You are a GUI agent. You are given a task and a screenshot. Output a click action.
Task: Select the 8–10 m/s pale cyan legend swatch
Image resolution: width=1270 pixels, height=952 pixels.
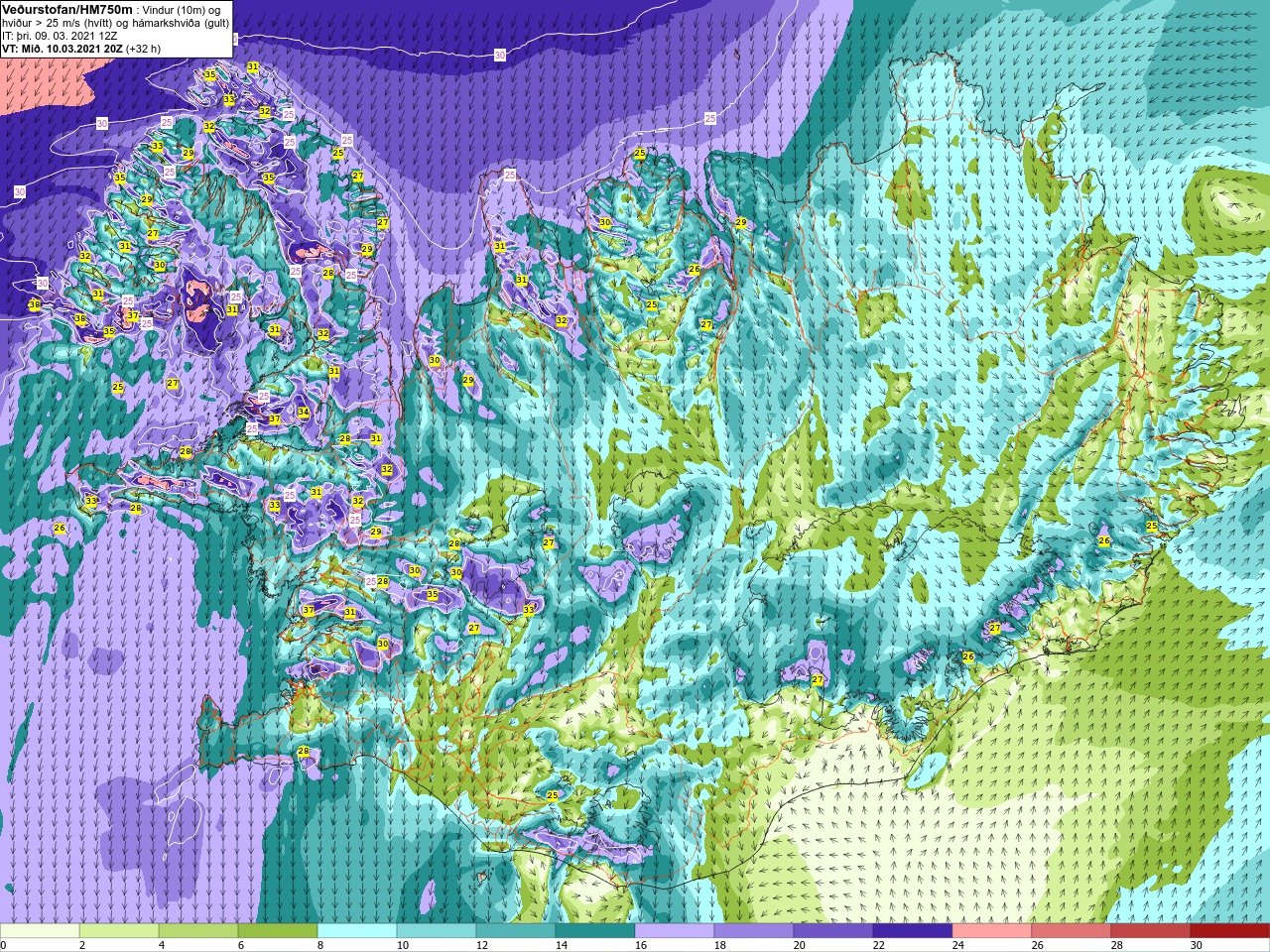pyautogui.click(x=357, y=931)
